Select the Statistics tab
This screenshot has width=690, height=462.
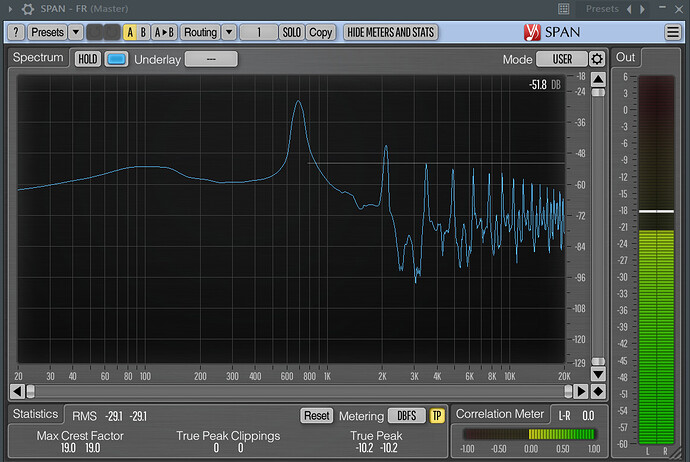coord(35,414)
